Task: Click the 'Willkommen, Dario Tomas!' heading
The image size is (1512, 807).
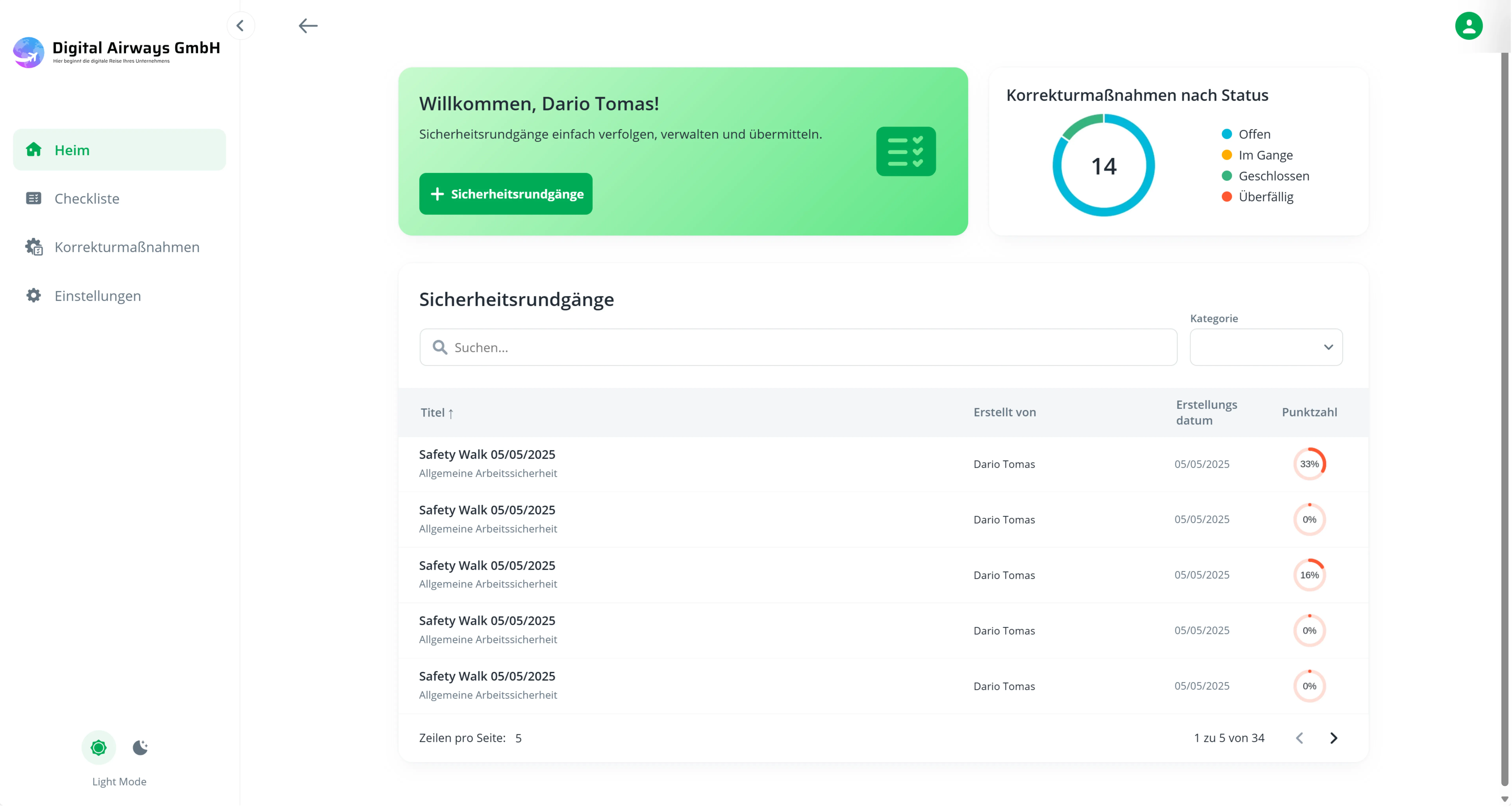Action: point(539,104)
